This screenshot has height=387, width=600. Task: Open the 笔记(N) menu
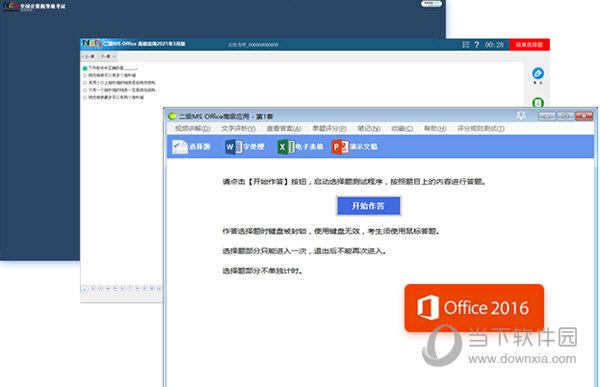click(x=368, y=129)
